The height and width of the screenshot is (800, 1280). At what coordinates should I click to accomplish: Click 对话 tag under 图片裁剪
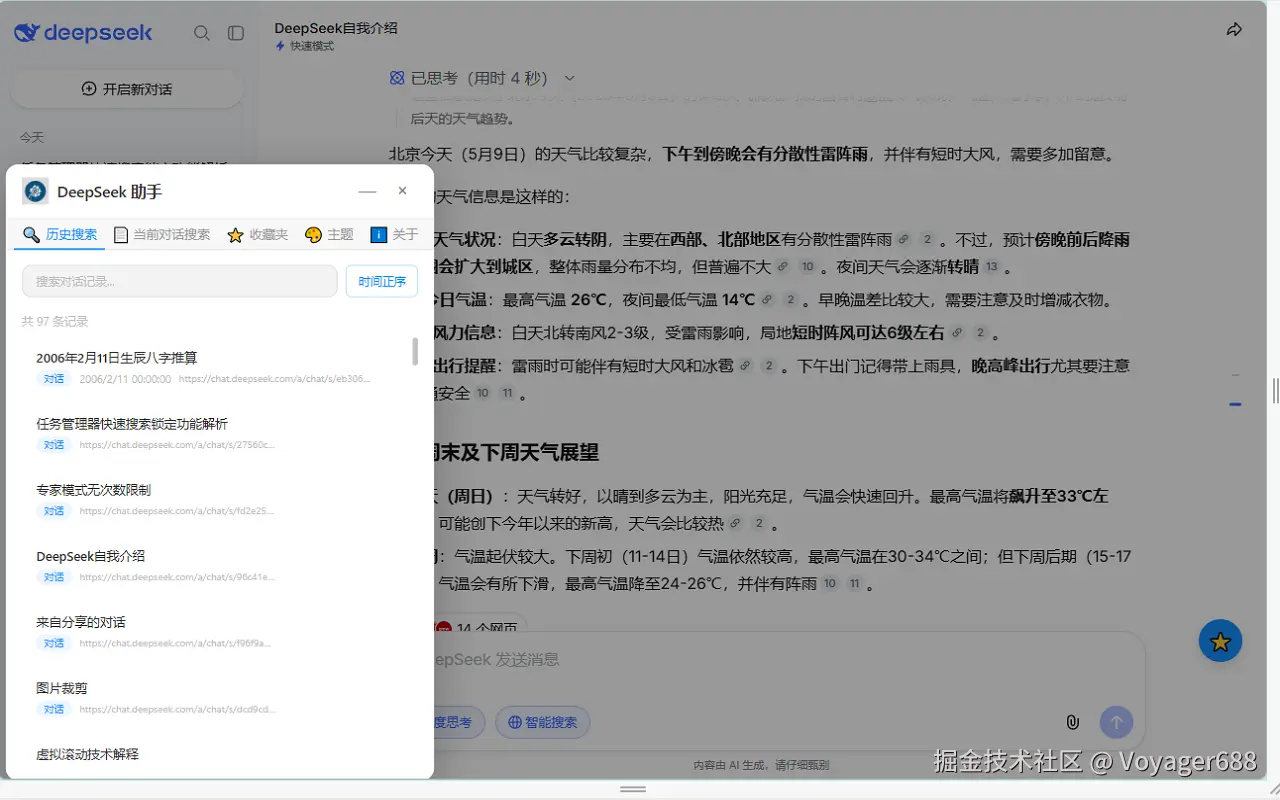pyautogui.click(x=54, y=709)
